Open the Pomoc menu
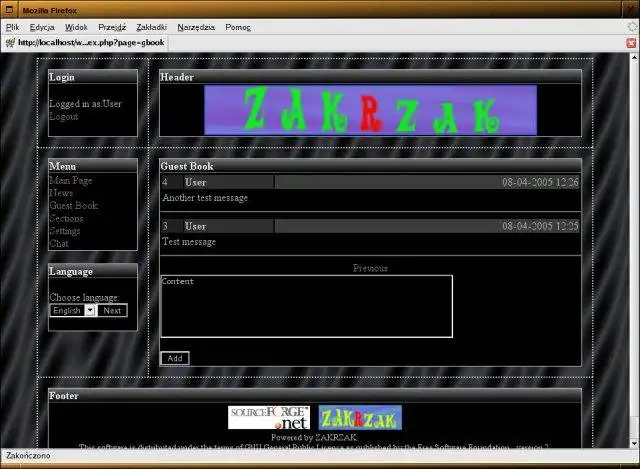 [238, 27]
